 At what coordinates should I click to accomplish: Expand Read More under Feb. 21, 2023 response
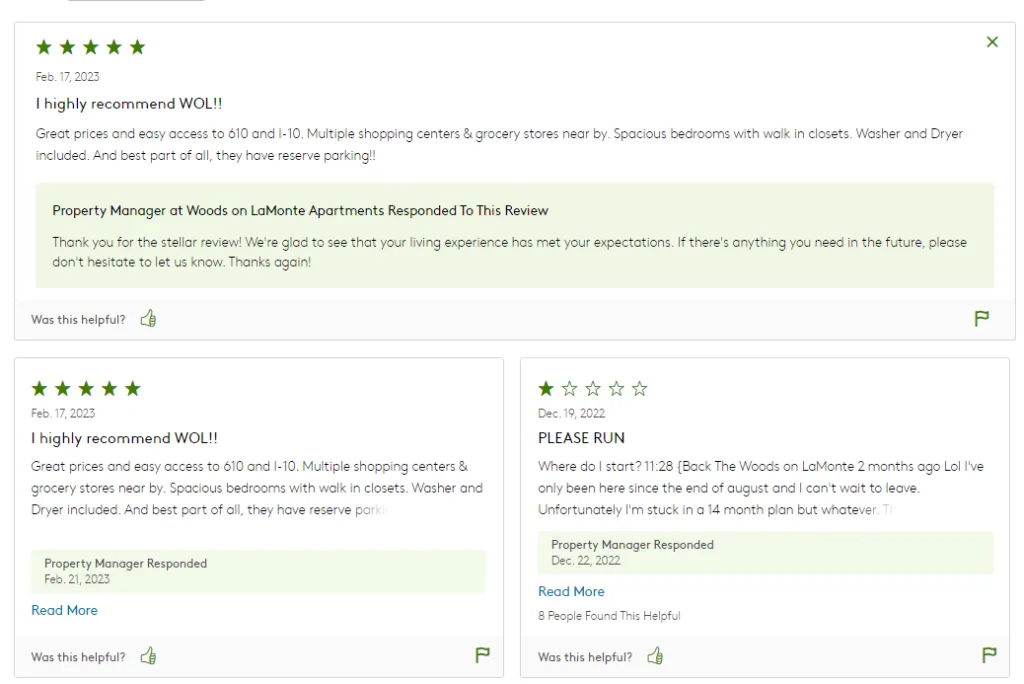(64, 610)
